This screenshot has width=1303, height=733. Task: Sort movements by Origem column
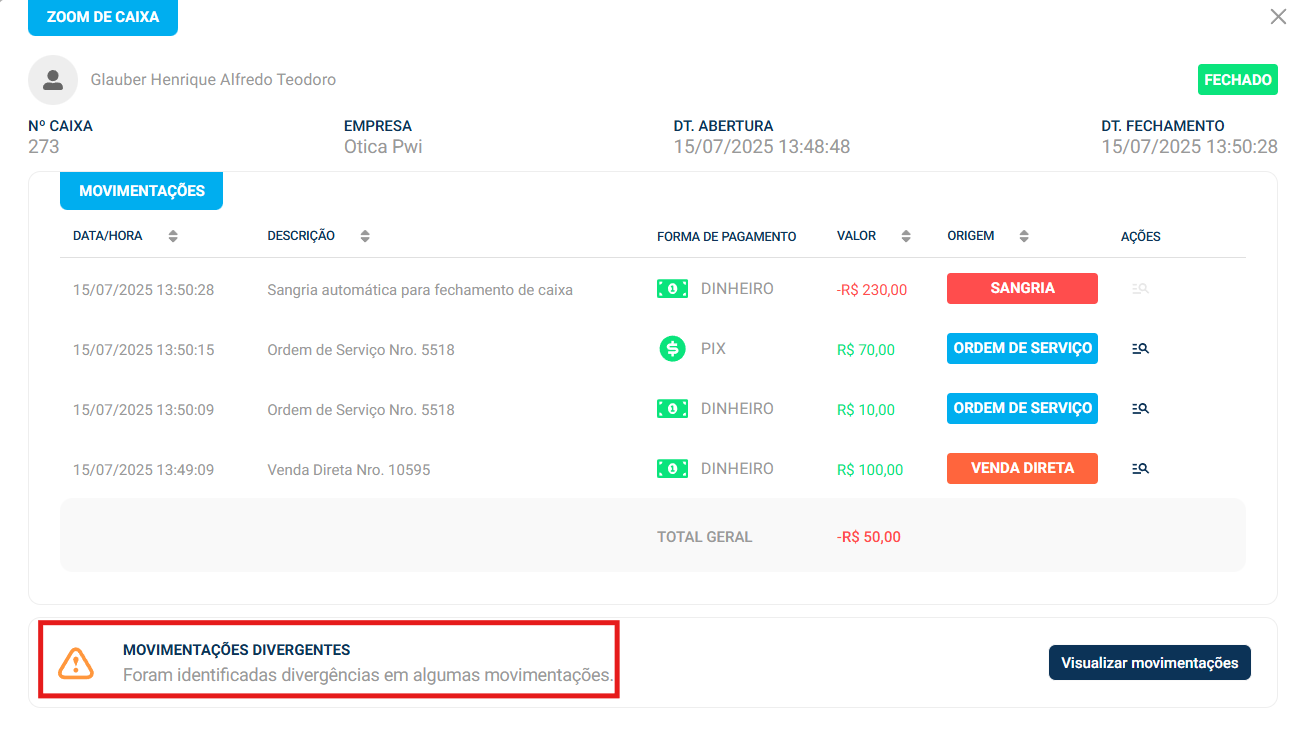point(1024,237)
